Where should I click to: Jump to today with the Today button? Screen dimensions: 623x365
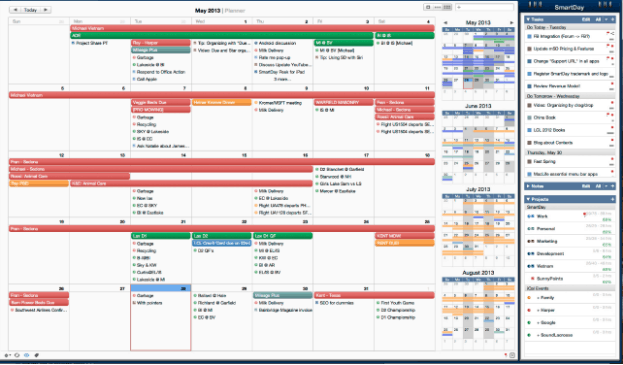tap(31, 10)
